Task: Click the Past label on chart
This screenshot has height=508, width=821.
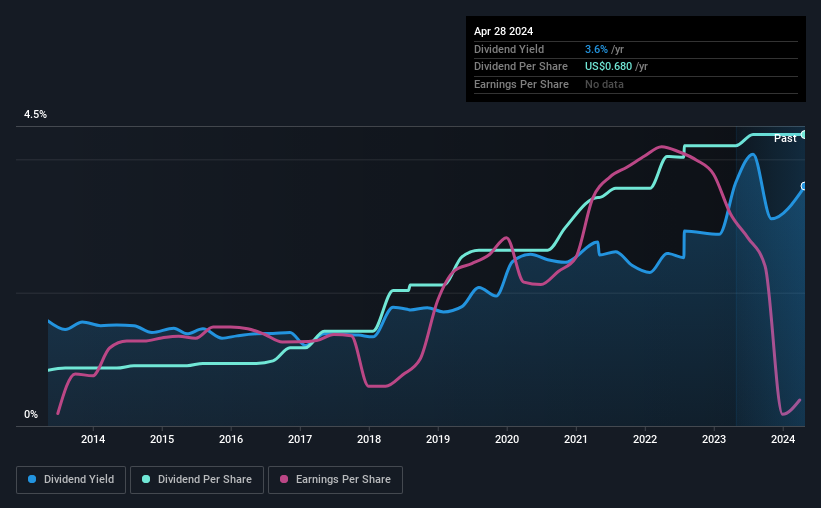Action: pos(785,138)
